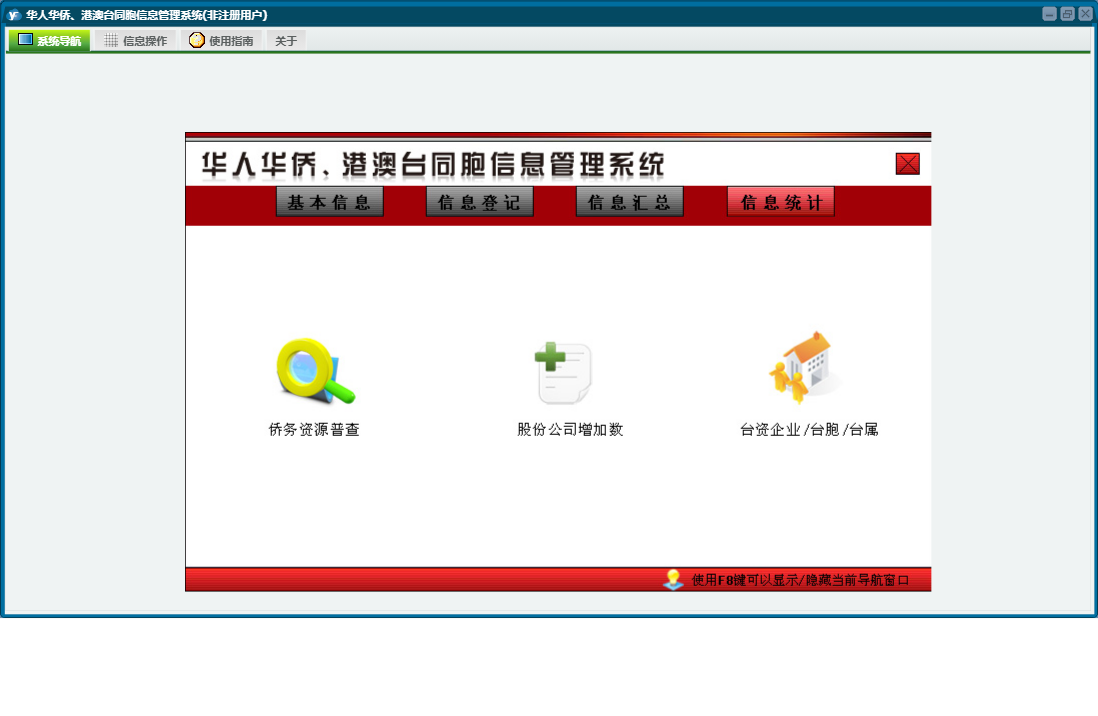
Task: Click the F8 hint text 使用F8键可以显示/隐藏当前导航窗口
Action: pyautogui.click(x=800, y=580)
